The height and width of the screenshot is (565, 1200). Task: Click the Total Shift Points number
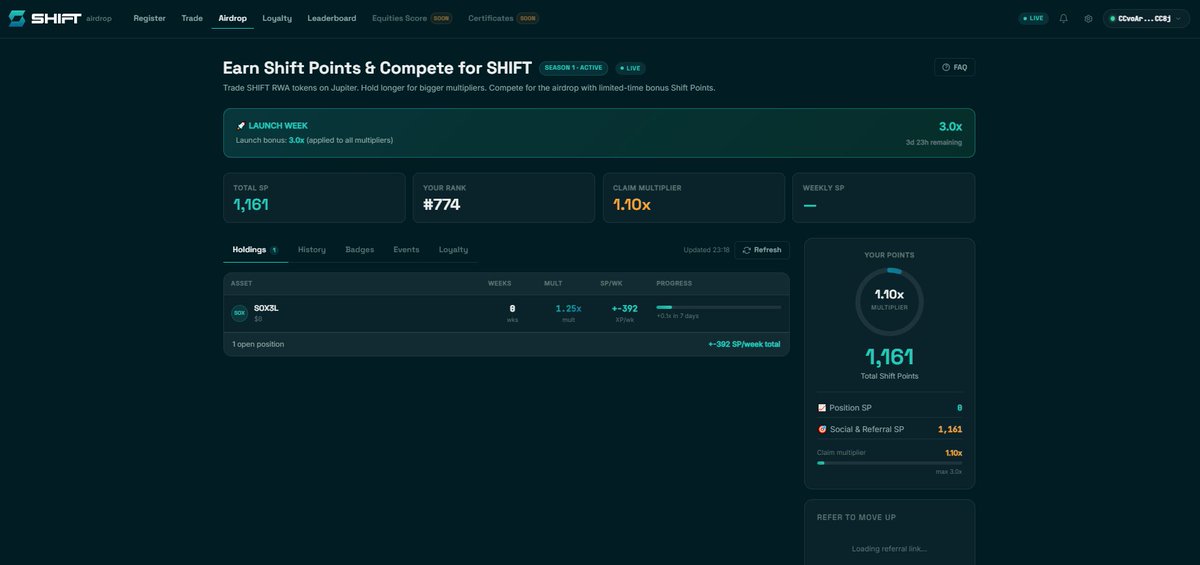(889, 356)
